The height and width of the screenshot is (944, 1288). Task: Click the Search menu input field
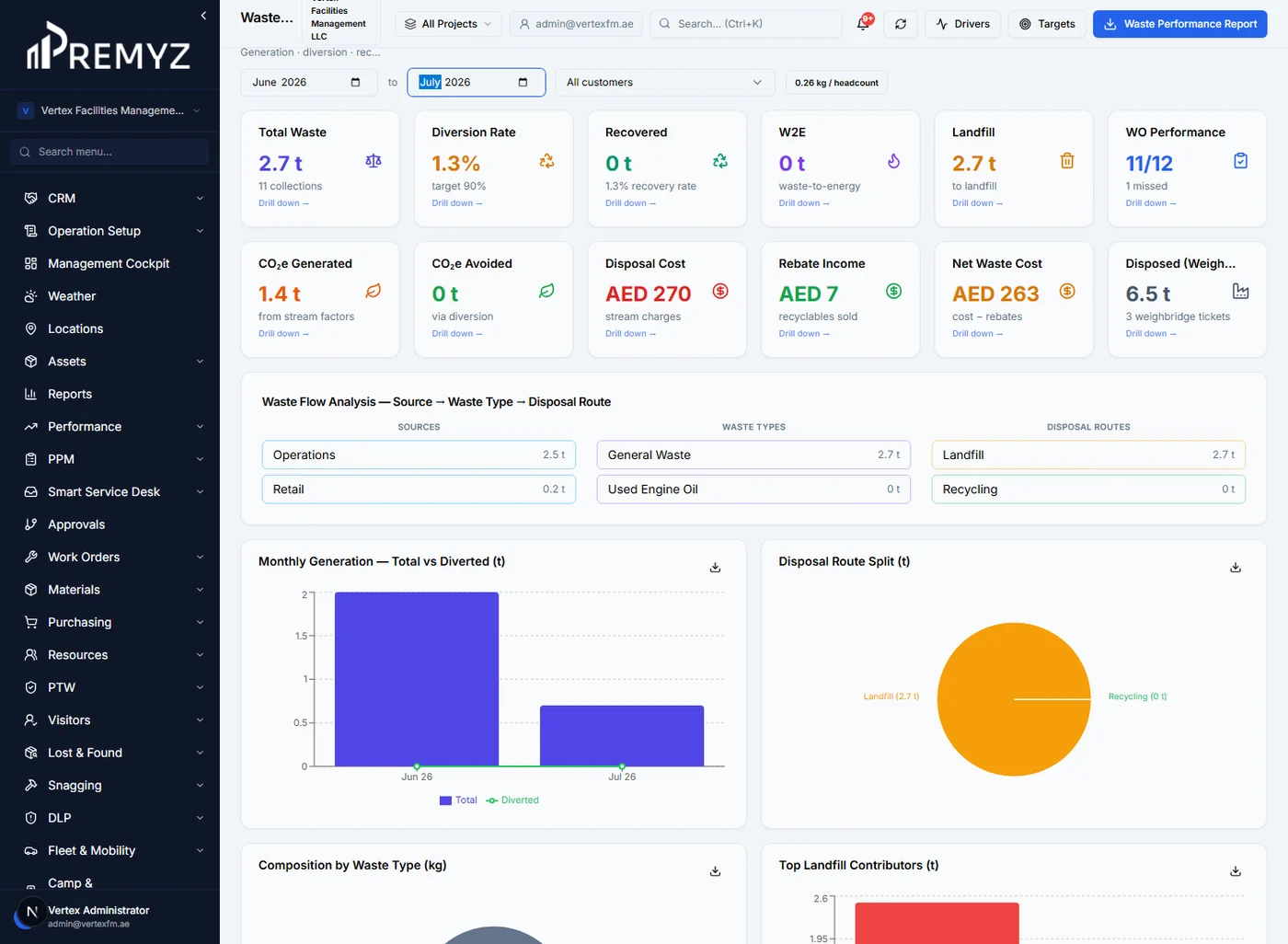point(109,152)
